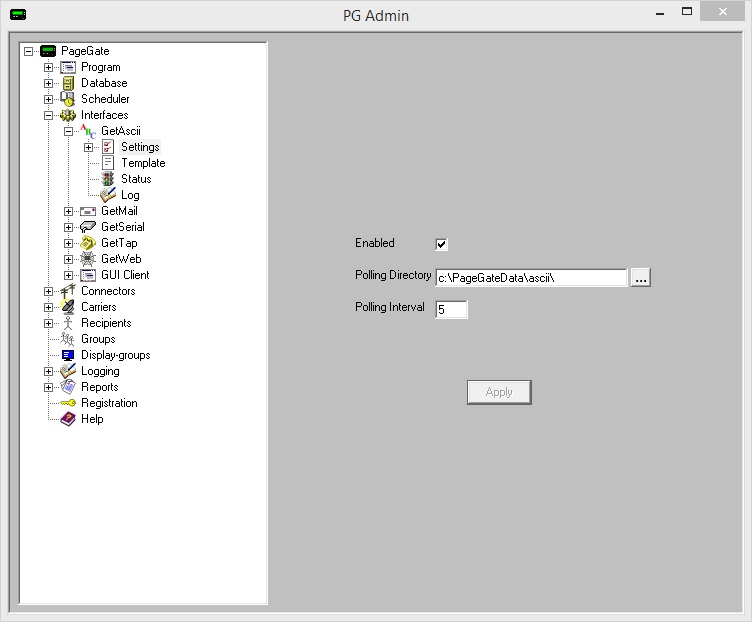The height and width of the screenshot is (622, 752).
Task: Click the Template page icon
Action: point(108,163)
